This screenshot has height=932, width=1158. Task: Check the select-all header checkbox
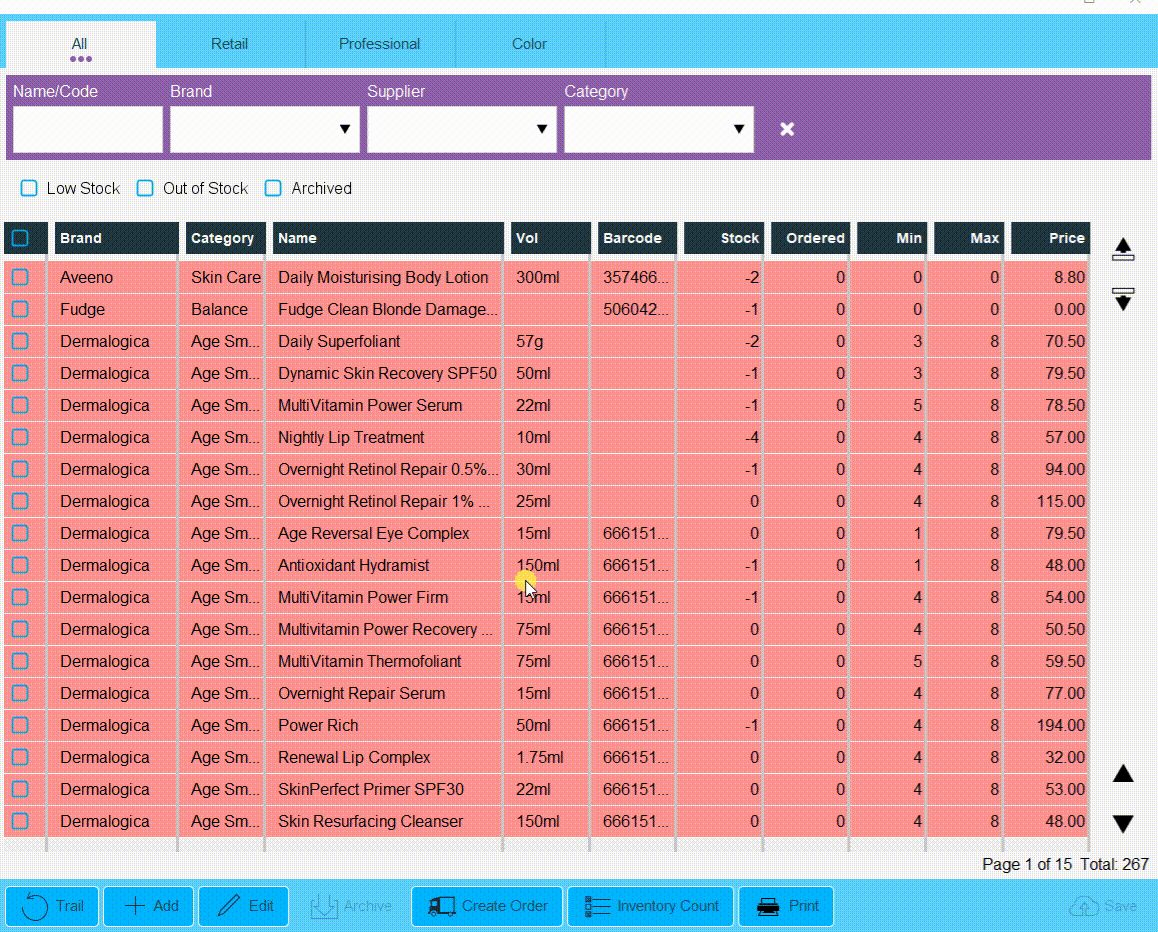click(20, 238)
